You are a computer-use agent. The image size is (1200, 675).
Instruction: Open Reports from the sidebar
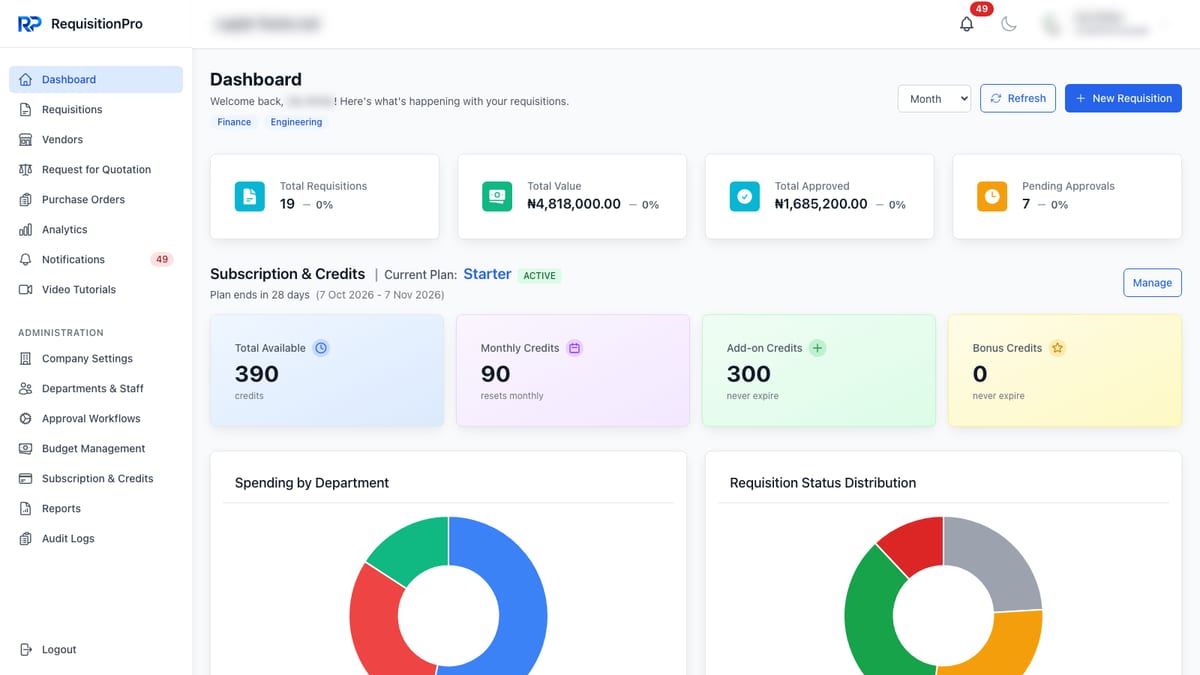(x=96, y=509)
